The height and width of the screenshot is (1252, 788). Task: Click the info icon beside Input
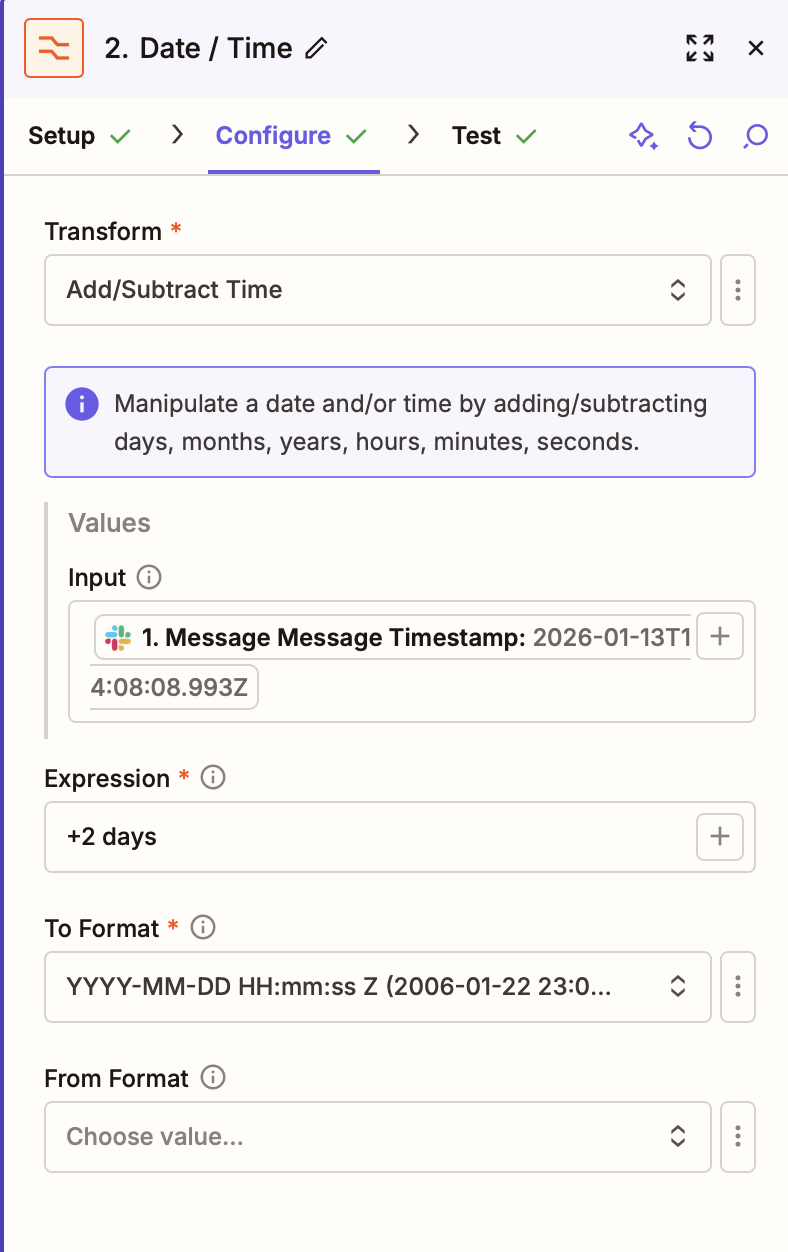pyautogui.click(x=149, y=577)
